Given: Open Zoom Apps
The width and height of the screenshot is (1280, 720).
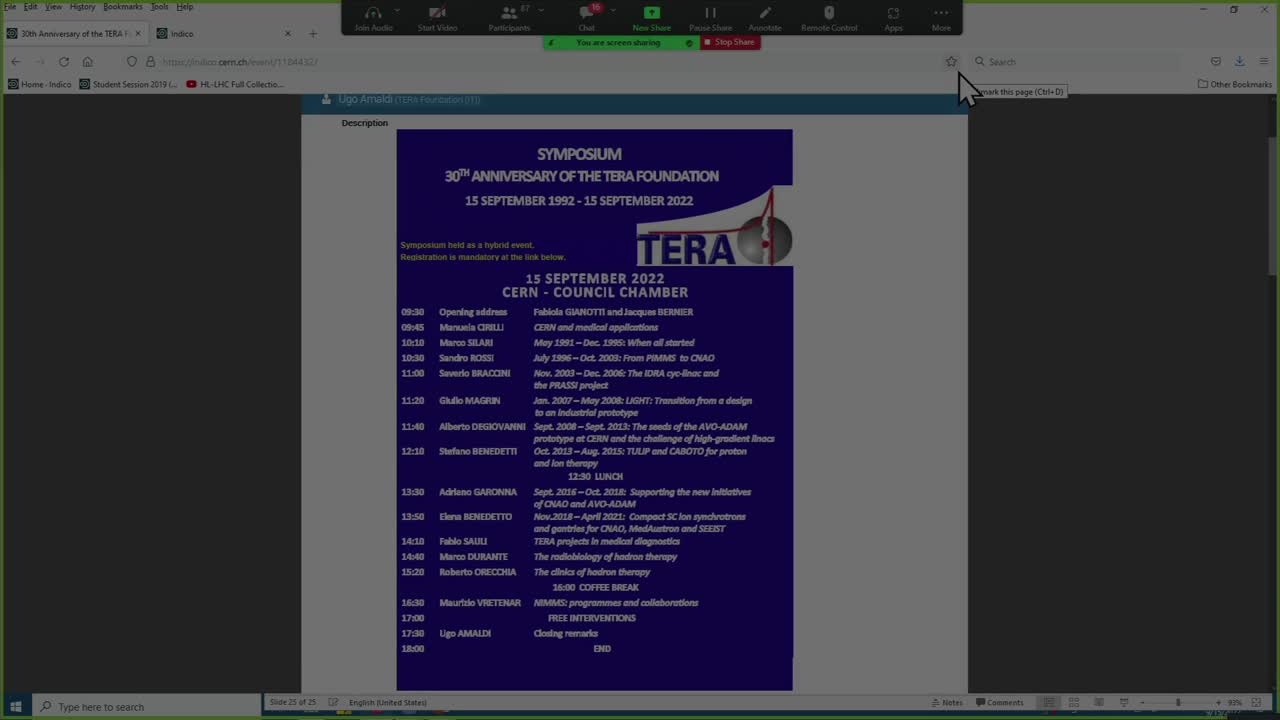Looking at the screenshot, I should click(893, 18).
